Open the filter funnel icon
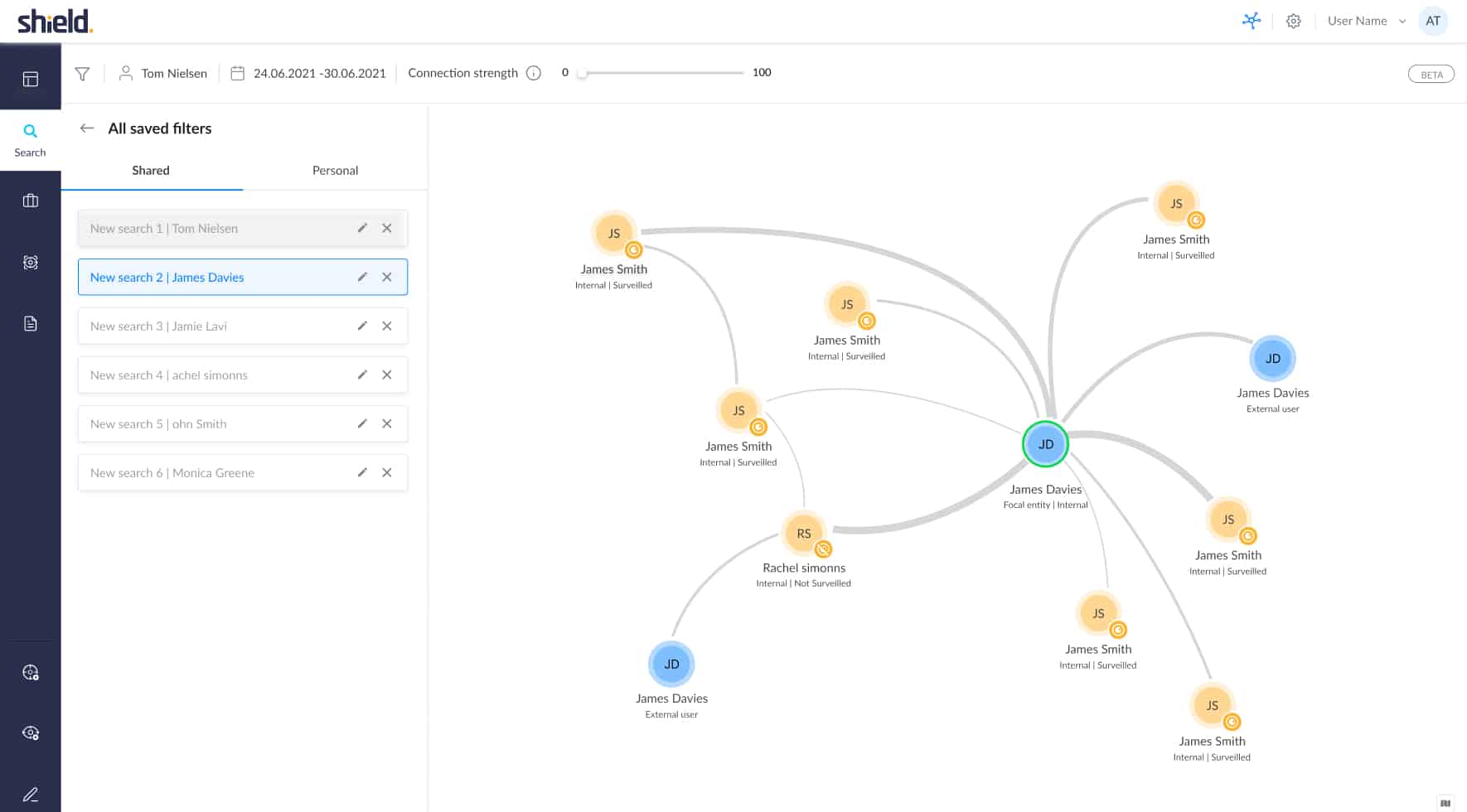This screenshot has width=1467, height=812. [82, 74]
